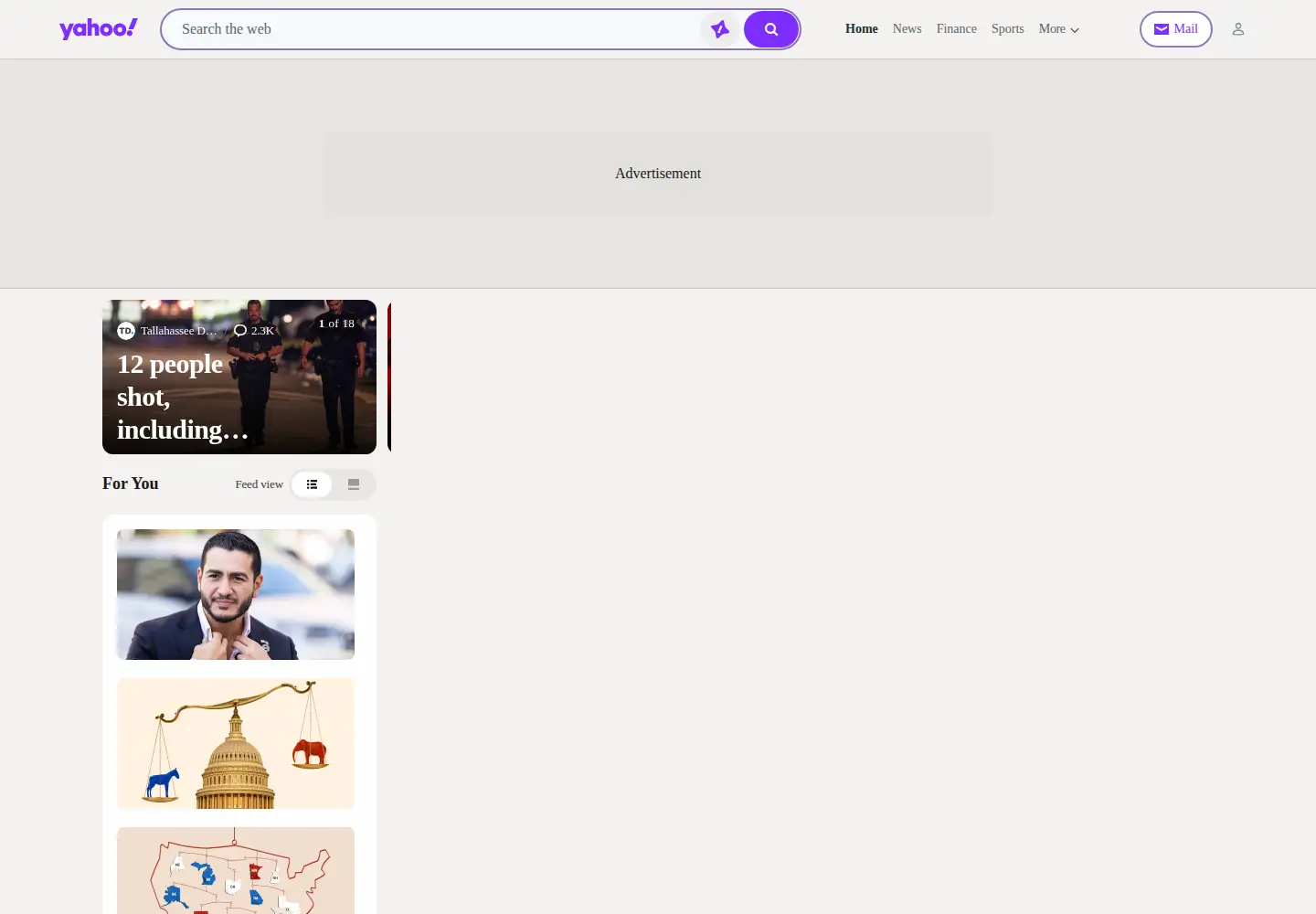This screenshot has width=1316, height=914.
Task: Open Yahoo Mail
Action: [x=1176, y=29]
